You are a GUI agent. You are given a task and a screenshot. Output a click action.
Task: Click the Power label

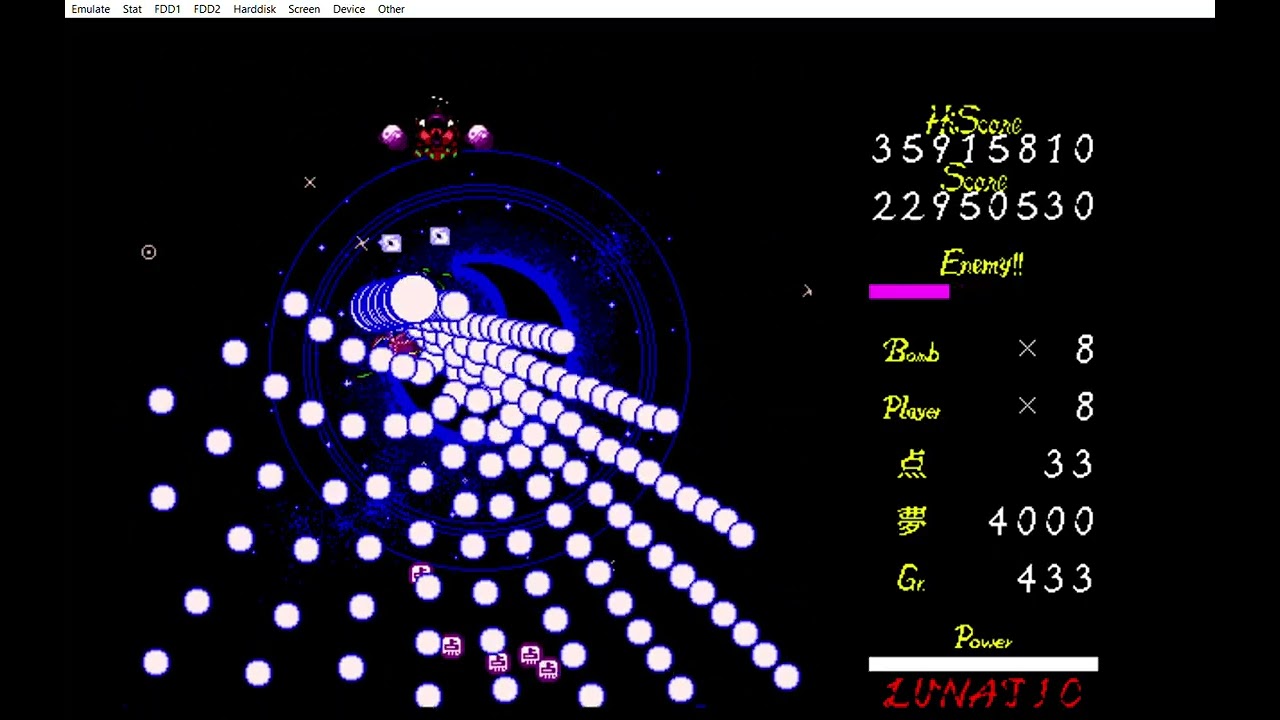point(983,637)
